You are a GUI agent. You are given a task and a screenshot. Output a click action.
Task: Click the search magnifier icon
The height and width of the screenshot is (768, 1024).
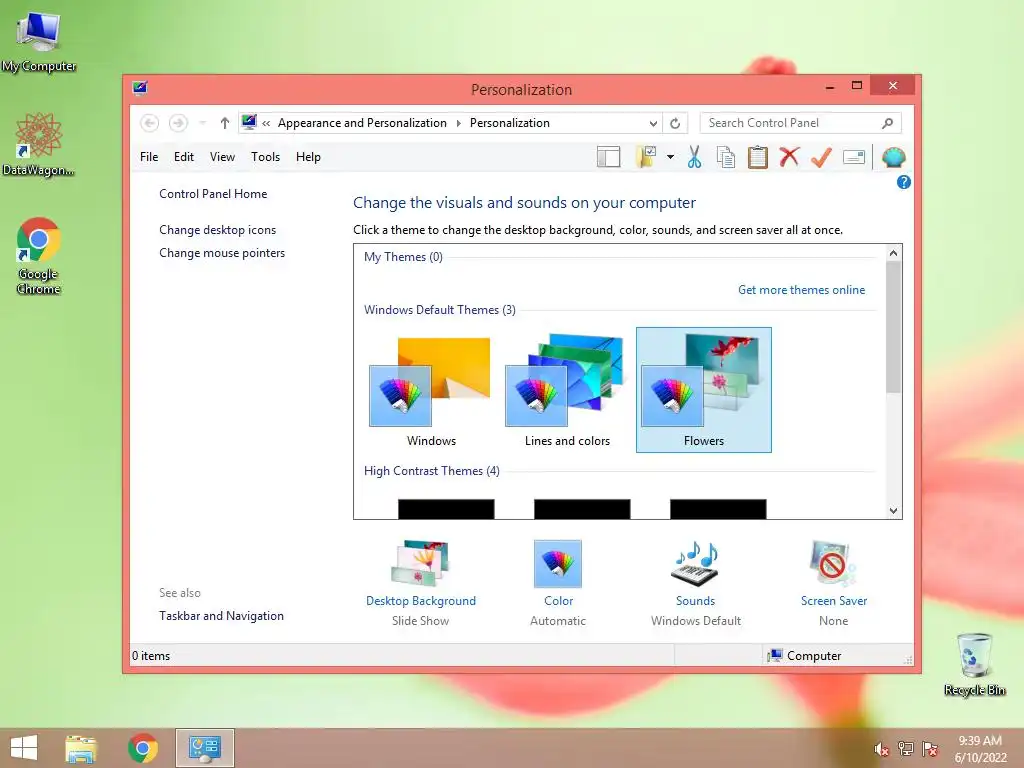(x=888, y=123)
